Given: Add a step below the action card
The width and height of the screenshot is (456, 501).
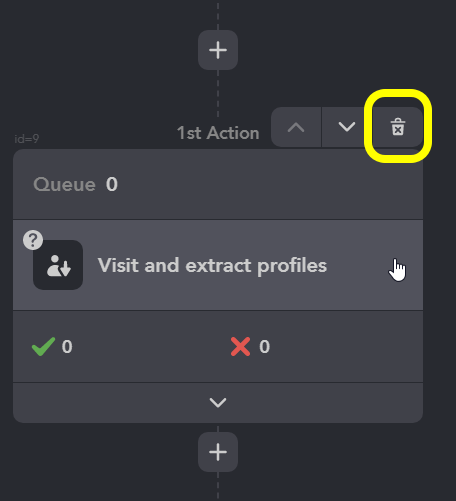Looking at the screenshot, I should [x=218, y=452].
